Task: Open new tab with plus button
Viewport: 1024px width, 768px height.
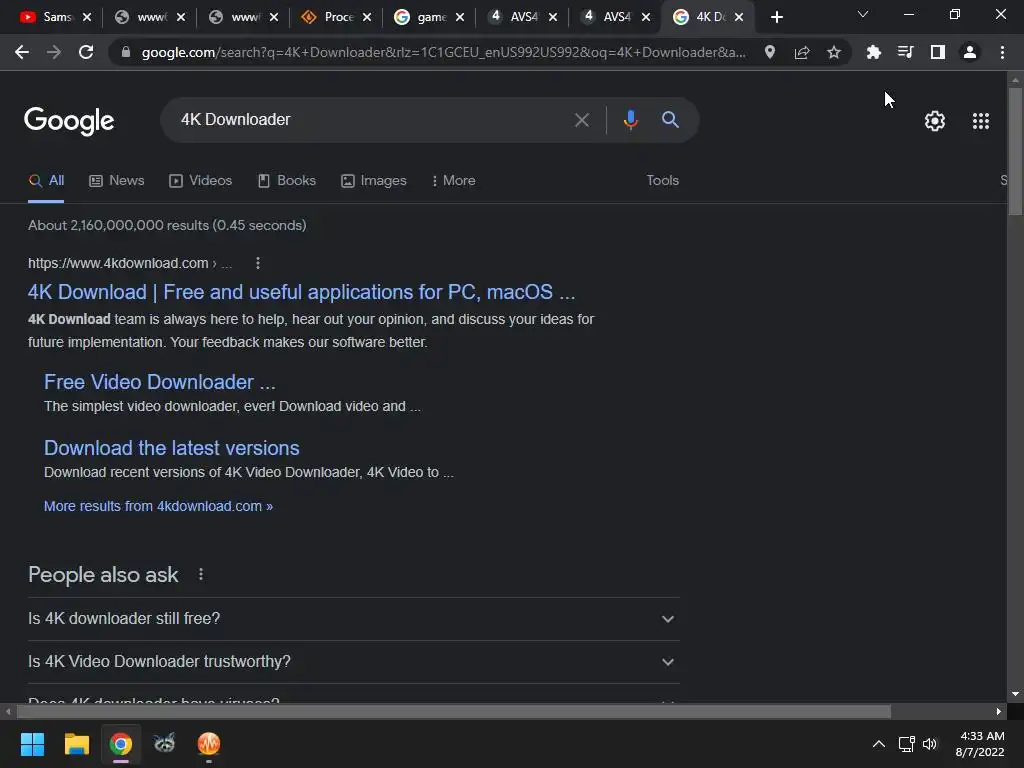Action: tap(776, 17)
